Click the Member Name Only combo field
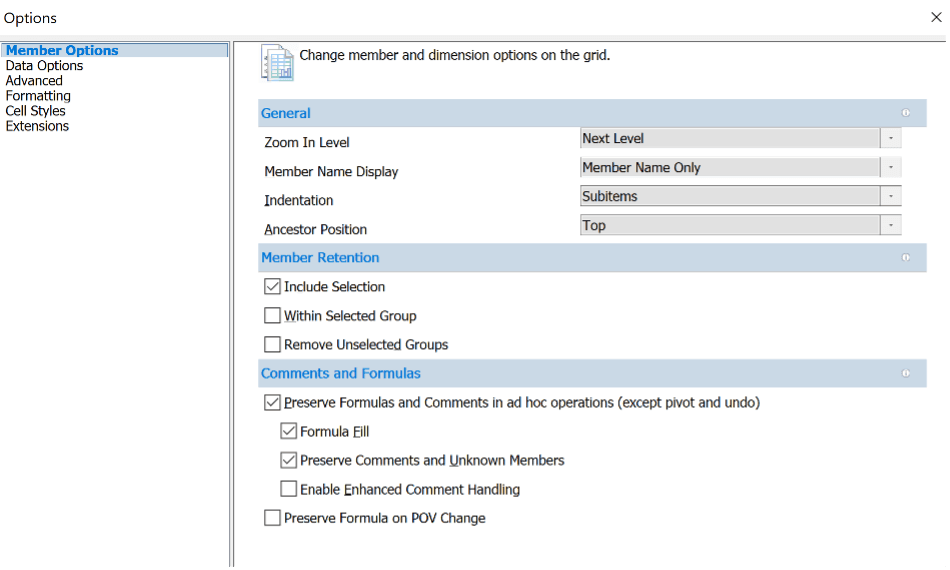 [x=730, y=167]
